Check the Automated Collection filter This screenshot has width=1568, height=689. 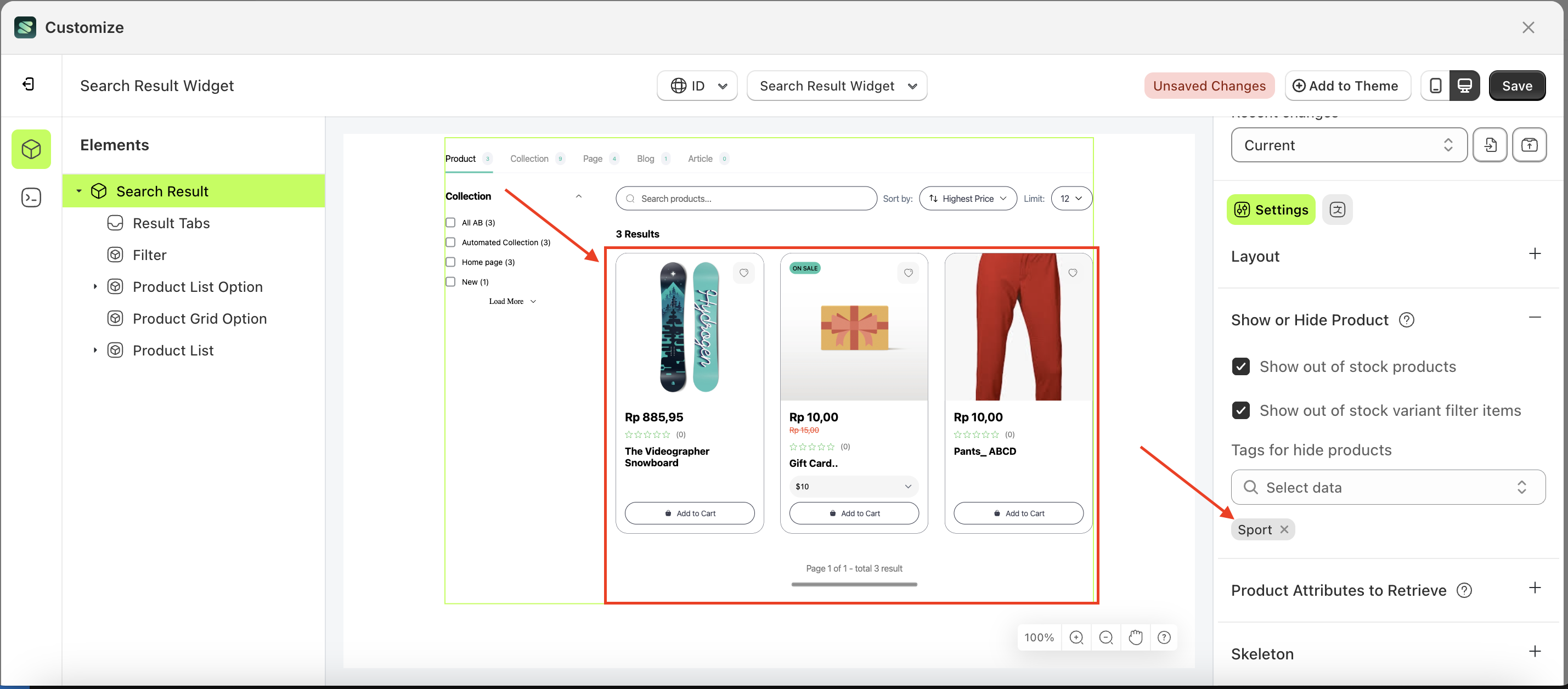click(450, 242)
